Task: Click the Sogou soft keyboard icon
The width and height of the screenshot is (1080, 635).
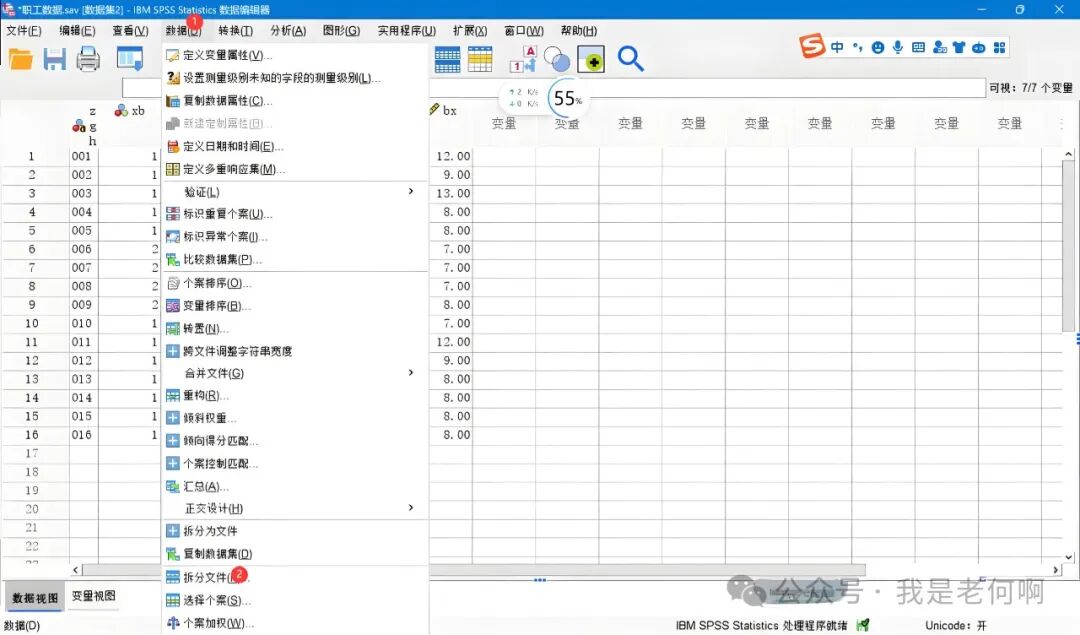Action: (x=918, y=47)
